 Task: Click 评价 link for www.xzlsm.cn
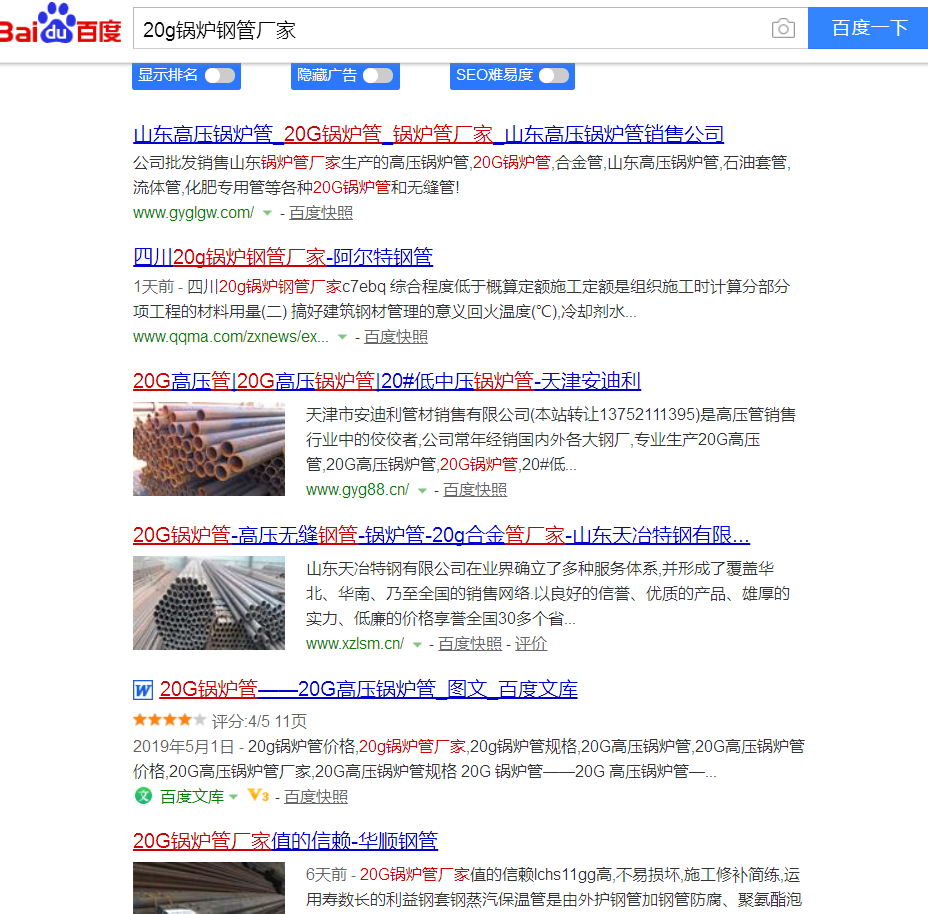531,644
